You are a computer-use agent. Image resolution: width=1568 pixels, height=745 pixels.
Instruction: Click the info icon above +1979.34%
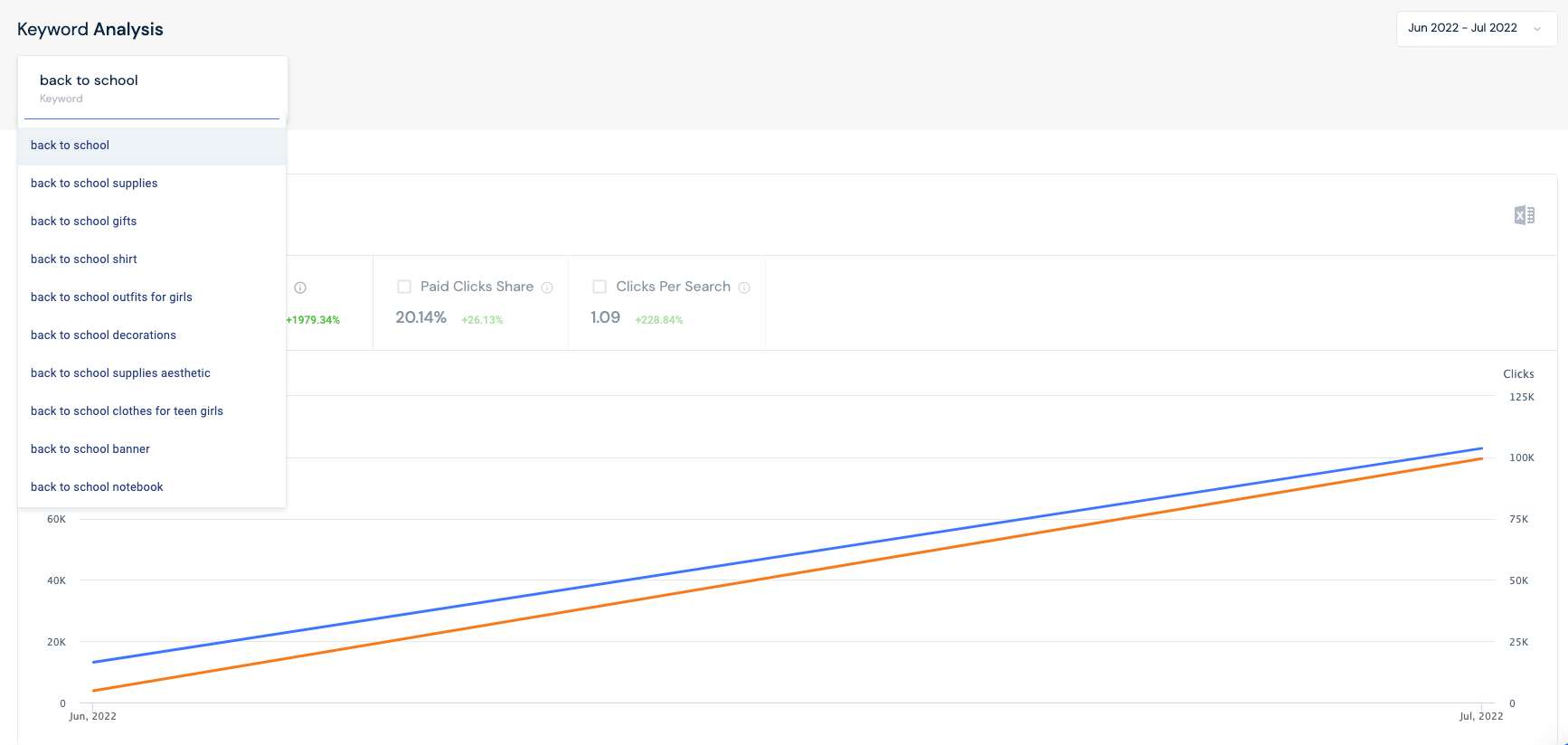pos(300,288)
